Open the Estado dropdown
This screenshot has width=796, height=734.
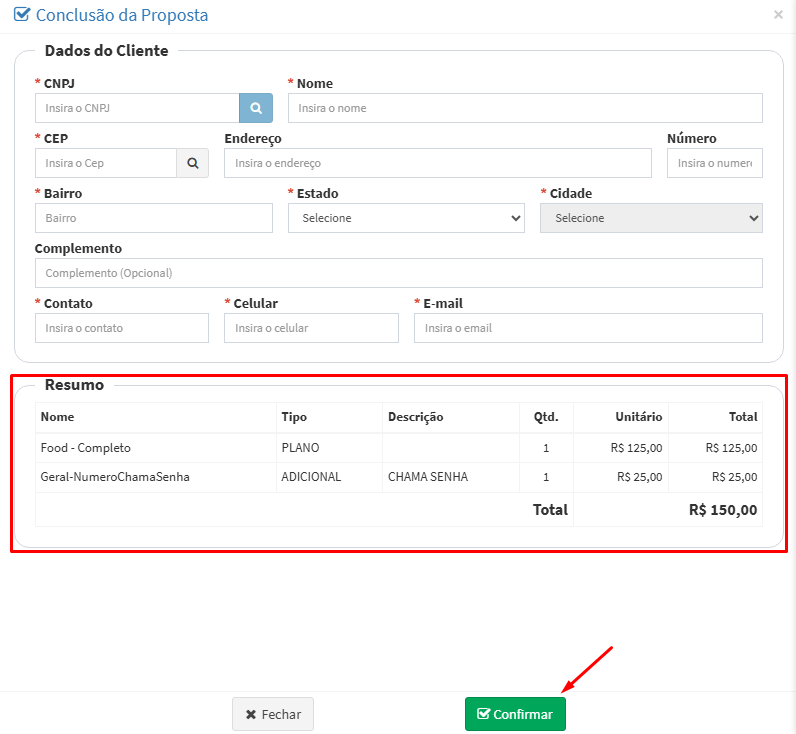[406, 218]
